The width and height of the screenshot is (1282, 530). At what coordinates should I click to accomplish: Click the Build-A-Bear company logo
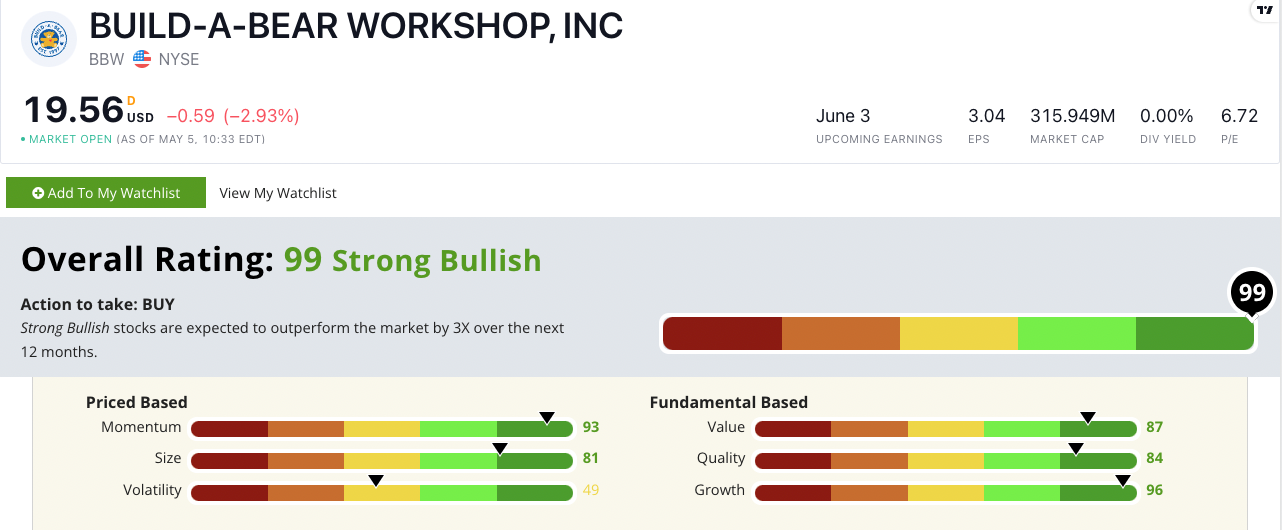[x=49, y=39]
